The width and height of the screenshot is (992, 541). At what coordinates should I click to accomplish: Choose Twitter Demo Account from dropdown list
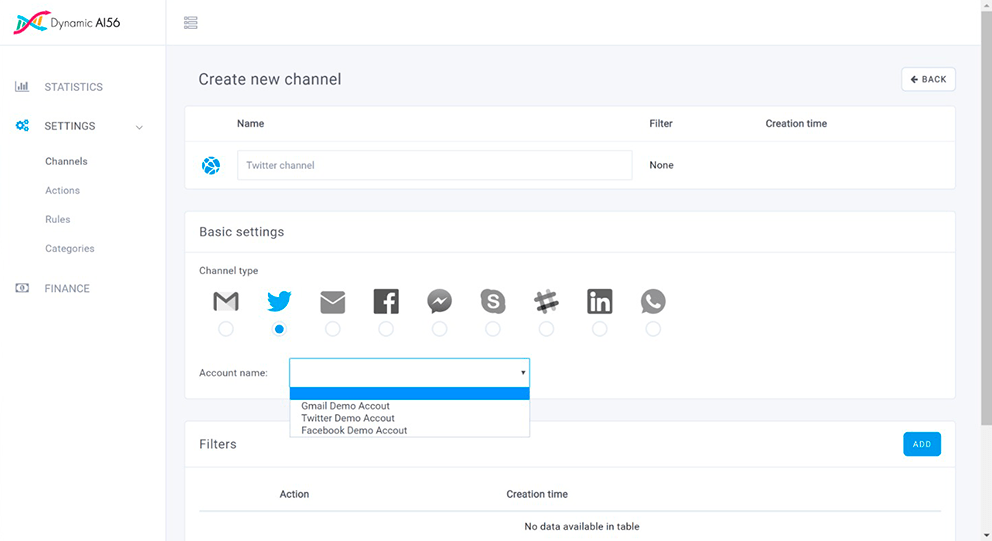click(x=348, y=418)
